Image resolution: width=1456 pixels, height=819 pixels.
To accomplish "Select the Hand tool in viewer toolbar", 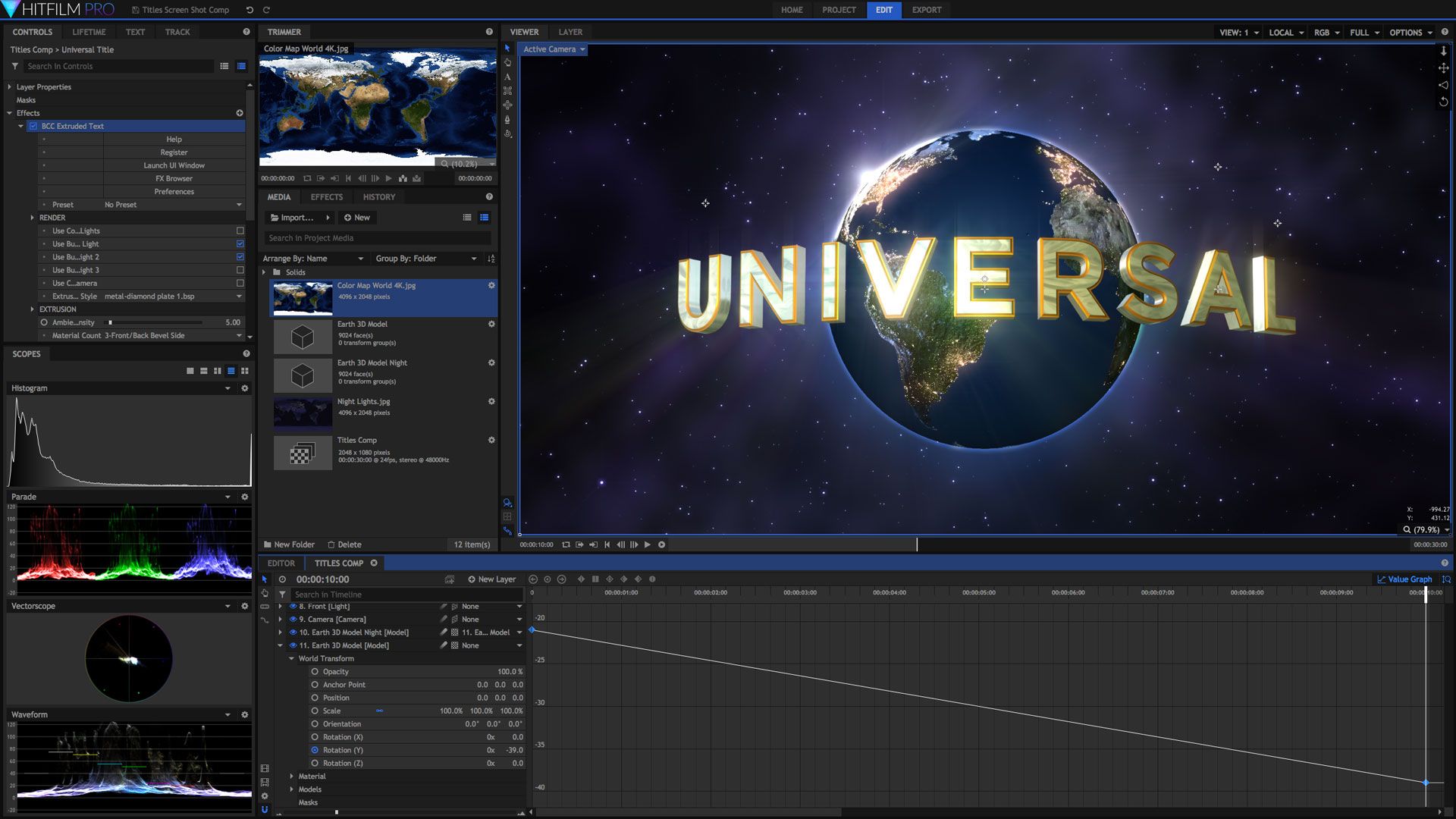I will click(507, 62).
